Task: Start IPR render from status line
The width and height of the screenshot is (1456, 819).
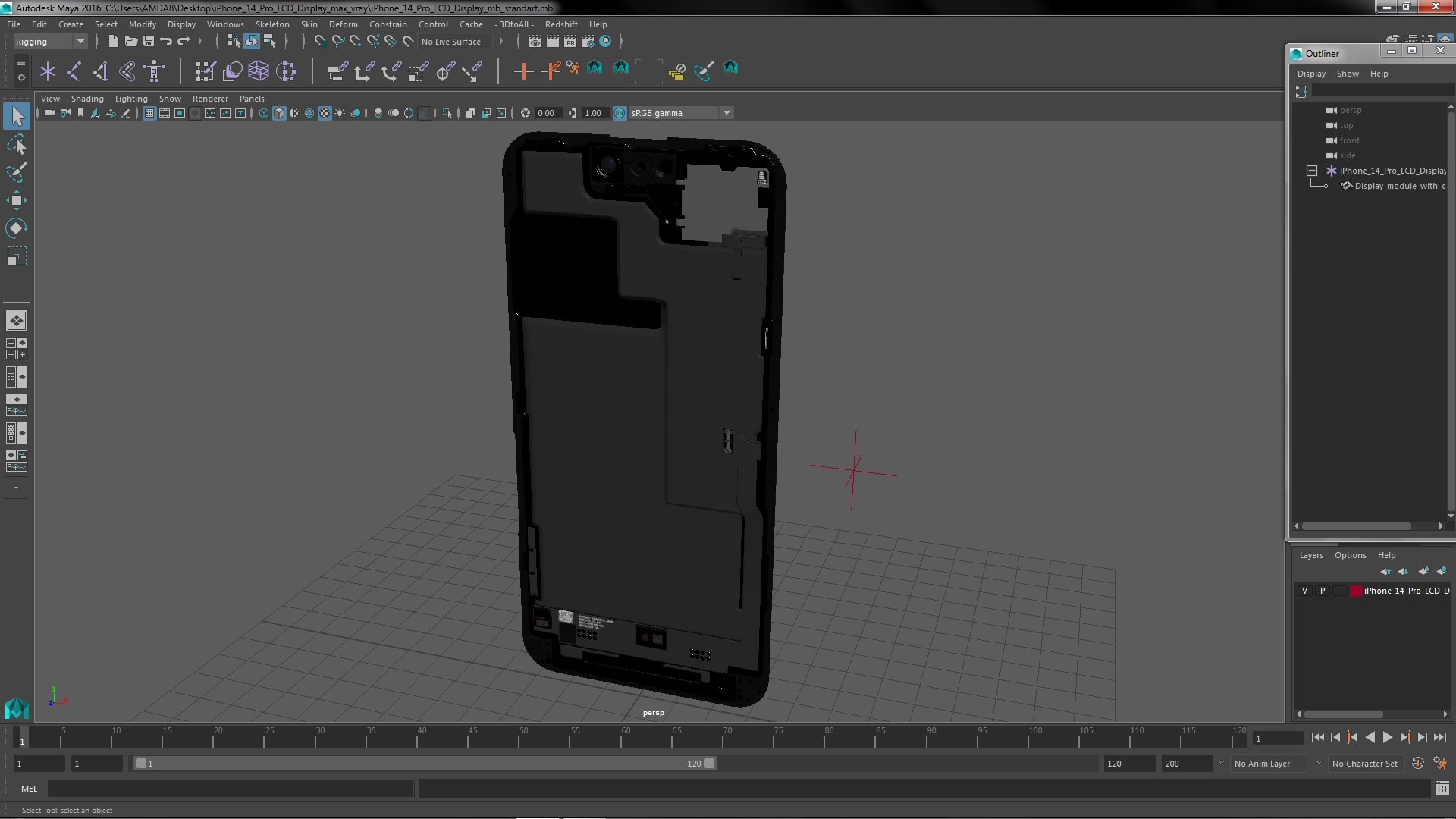Action: 570,42
